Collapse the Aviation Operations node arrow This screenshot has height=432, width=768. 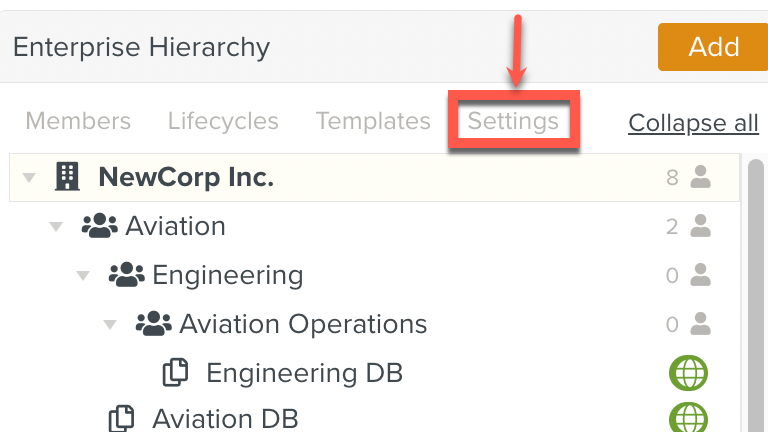tap(110, 324)
